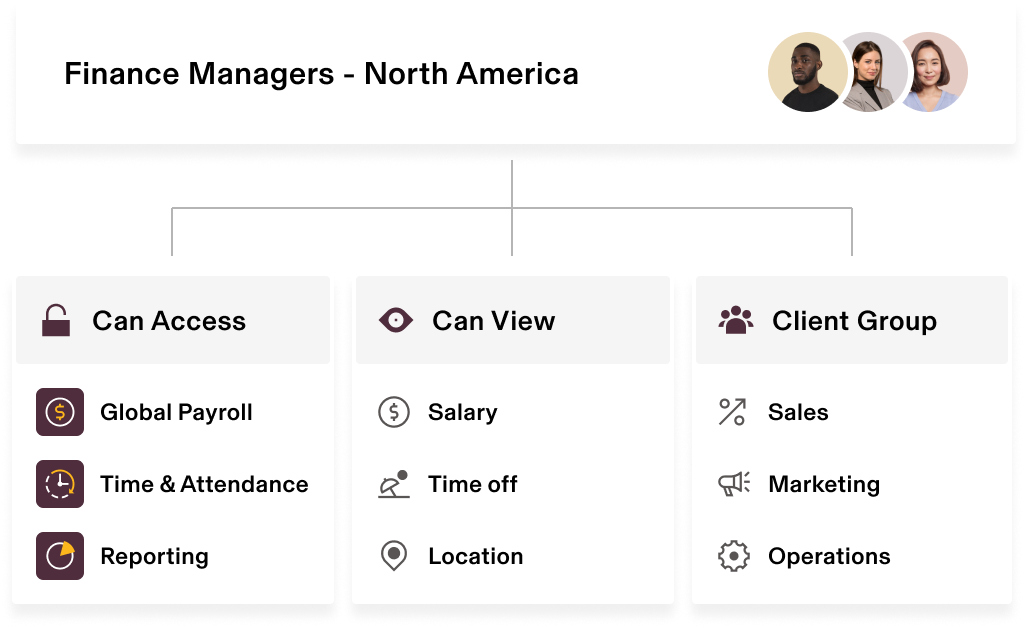1028x628 pixels.
Task: Open the Can Access panel header
Action: 173,320
